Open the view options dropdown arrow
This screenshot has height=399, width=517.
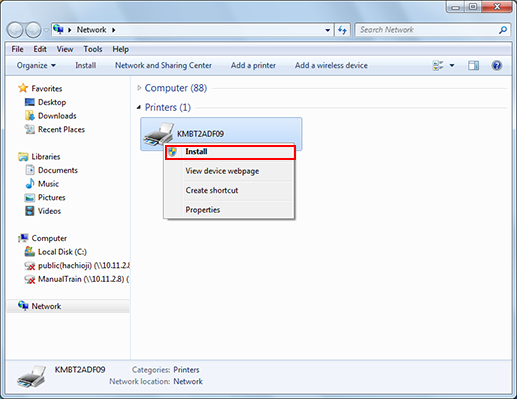pos(452,65)
